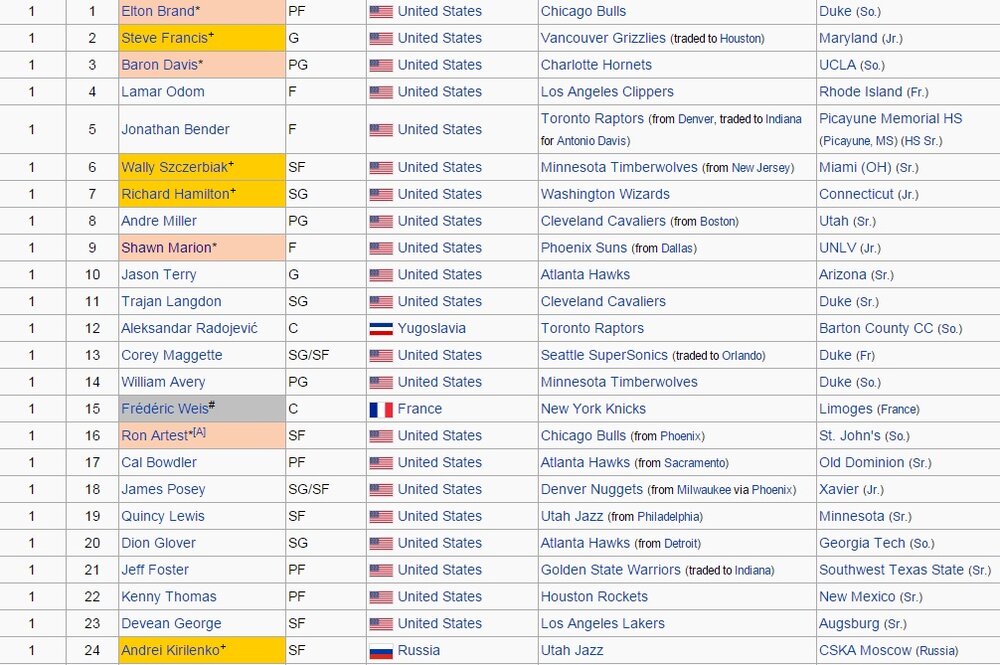Open the Jonathan Bender player link

[175, 129]
